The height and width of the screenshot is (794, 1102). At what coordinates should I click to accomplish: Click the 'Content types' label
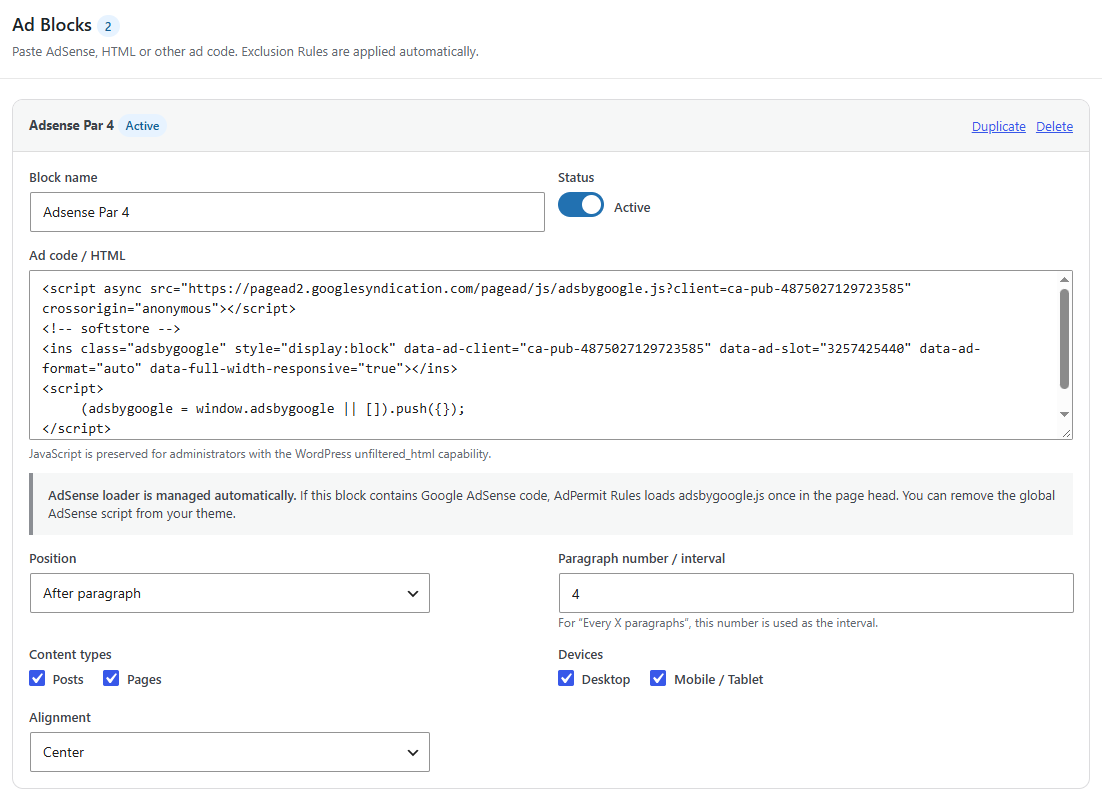tap(70, 654)
